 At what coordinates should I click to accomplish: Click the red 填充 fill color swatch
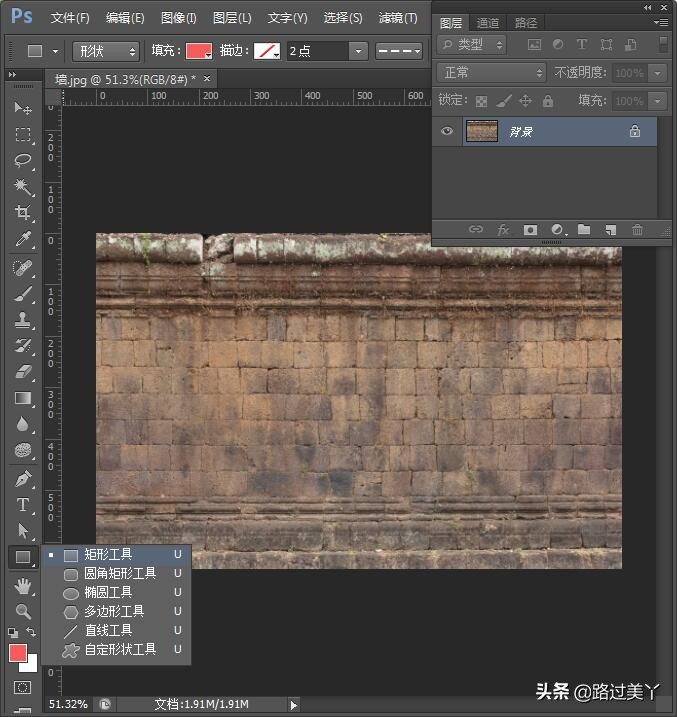coord(198,51)
